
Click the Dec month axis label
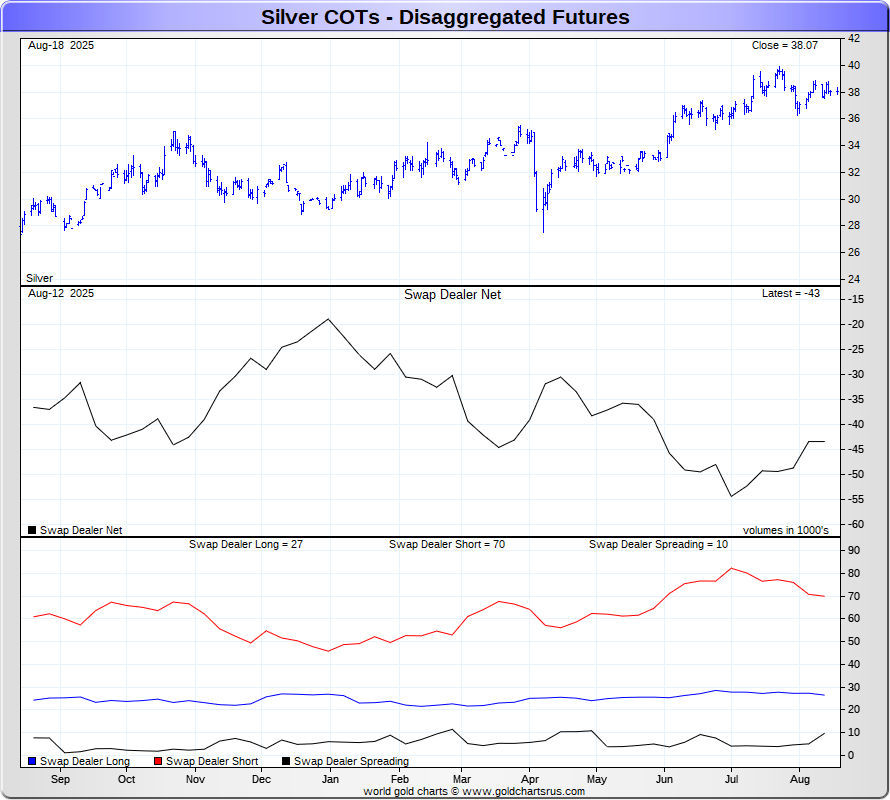[261, 780]
